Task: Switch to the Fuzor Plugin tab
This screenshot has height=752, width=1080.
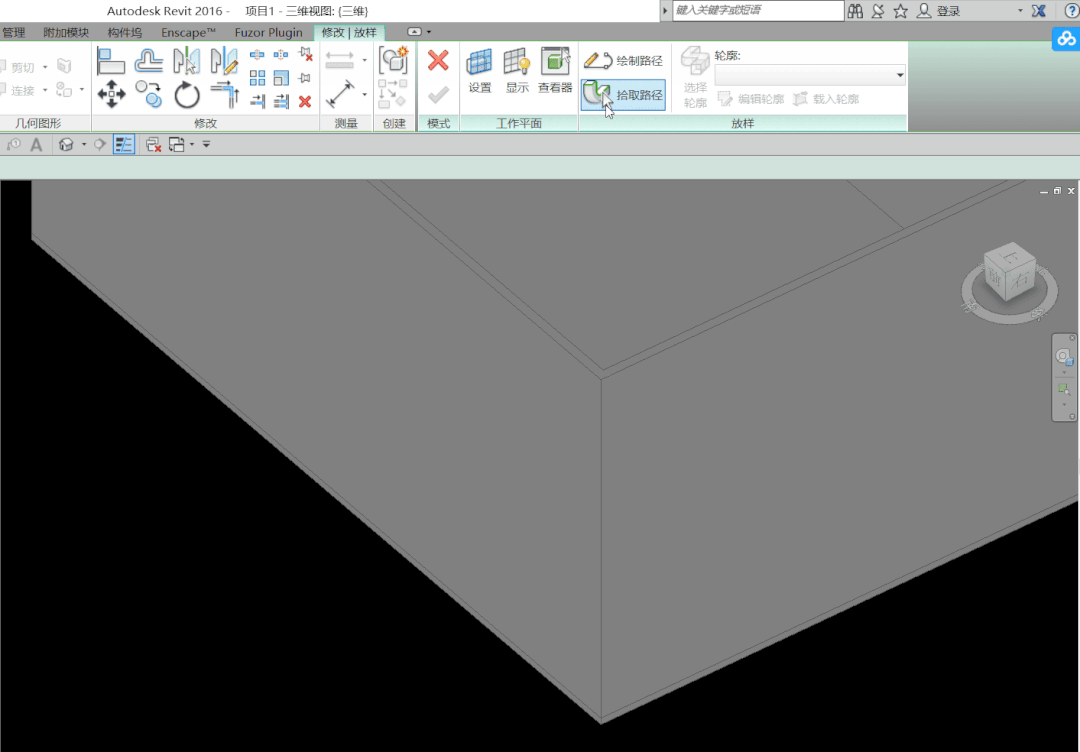Action: (269, 32)
